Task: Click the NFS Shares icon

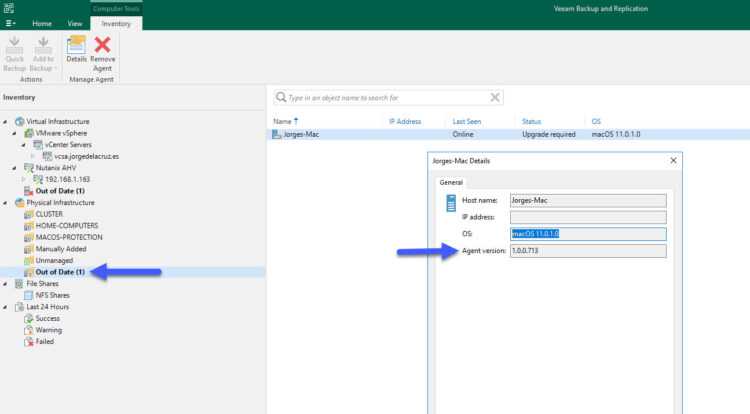Action: (x=29, y=295)
